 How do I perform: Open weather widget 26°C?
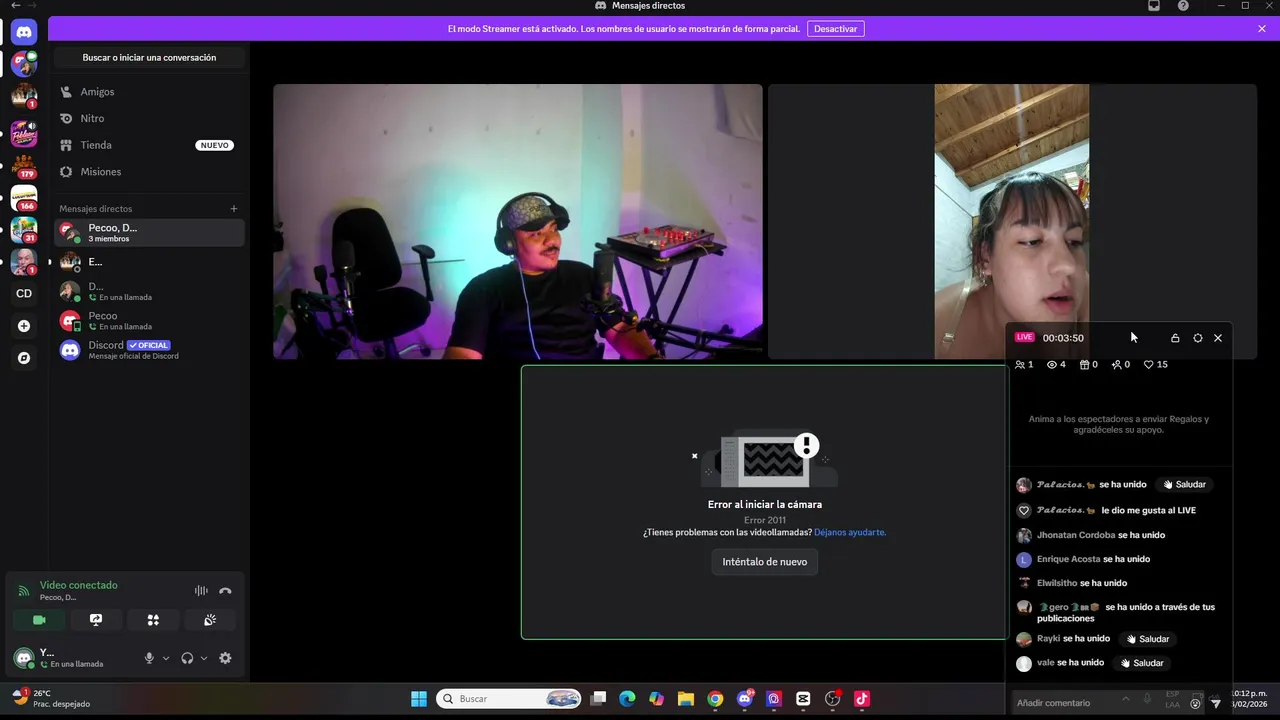pos(51,698)
